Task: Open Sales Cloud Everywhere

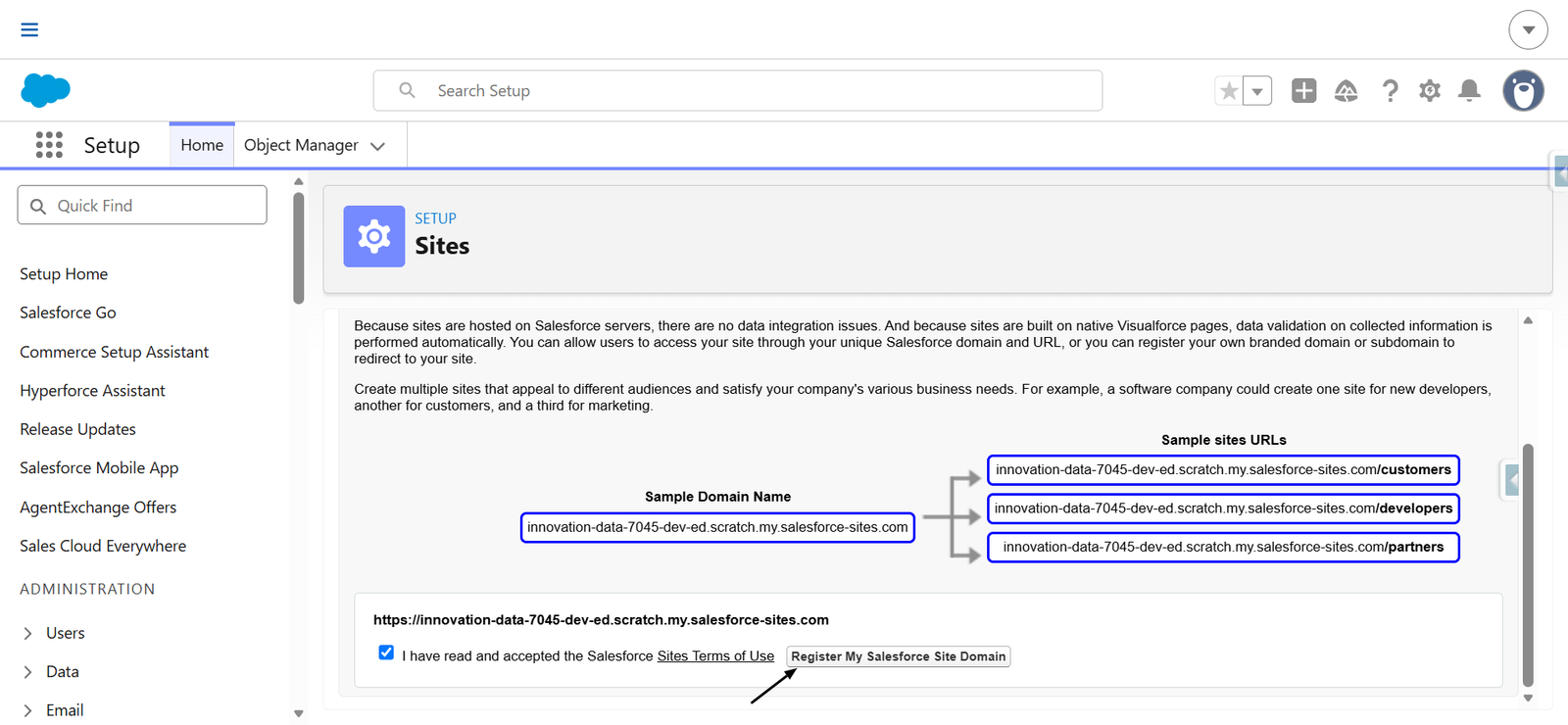Action: point(103,546)
